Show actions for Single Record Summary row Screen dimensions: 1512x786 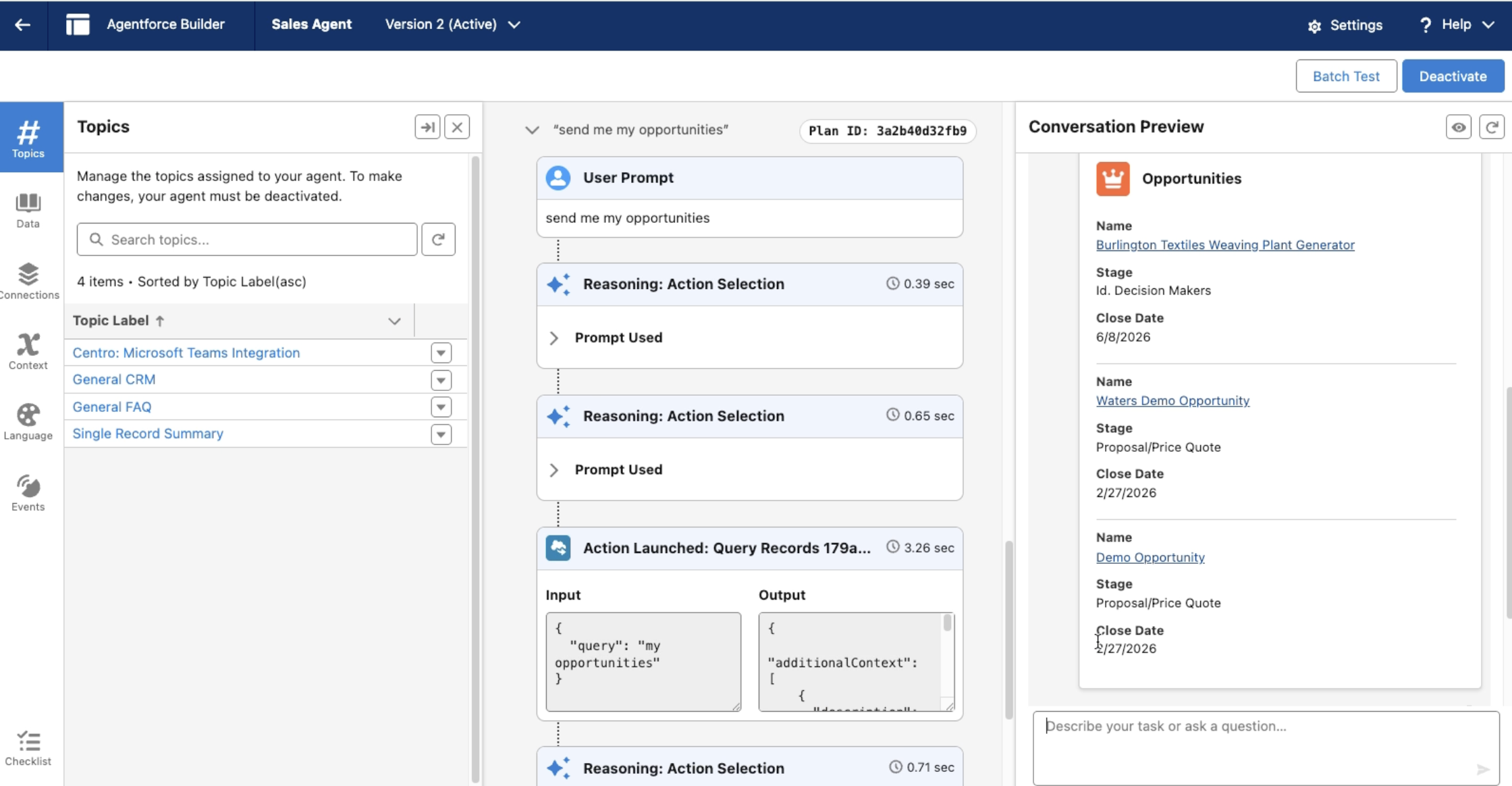[x=441, y=434]
